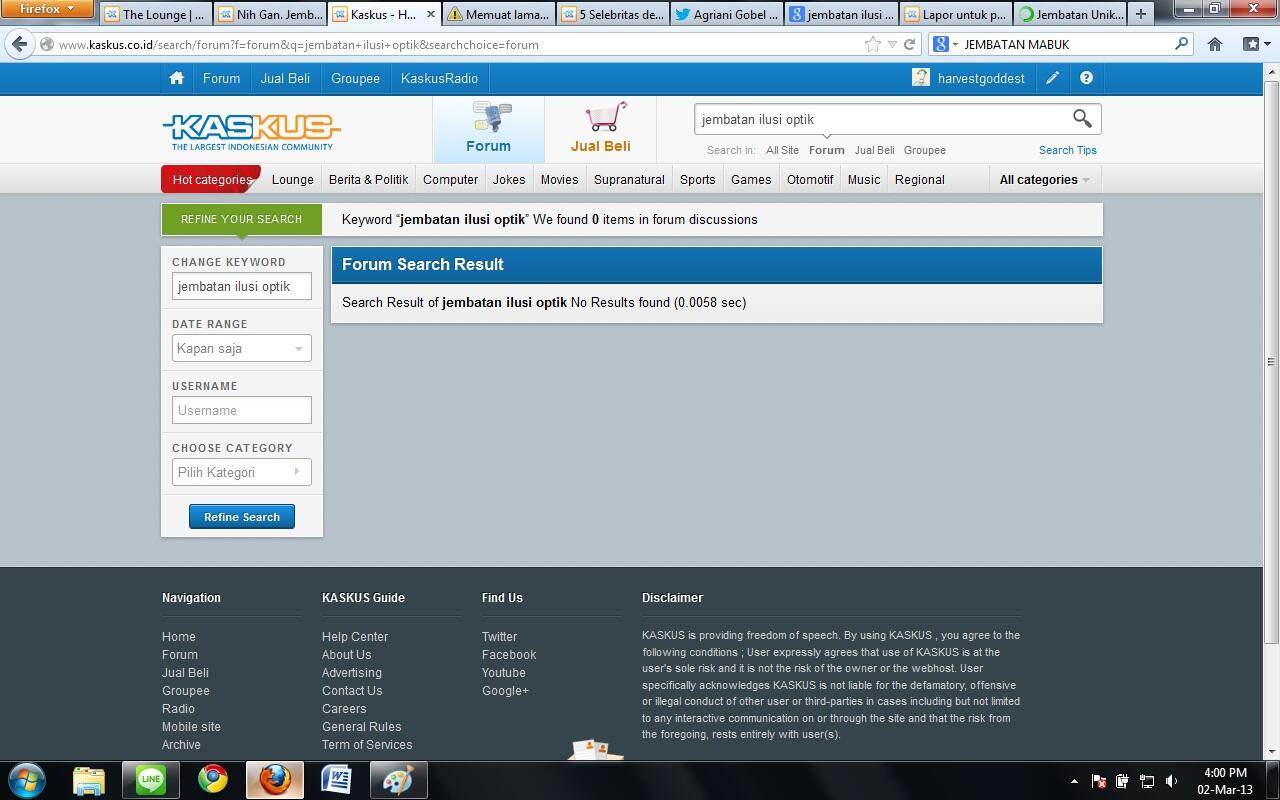The width and height of the screenshot is (1280, 800).
Task: Click the main Kaskus search box
Action: coord(882,119)
